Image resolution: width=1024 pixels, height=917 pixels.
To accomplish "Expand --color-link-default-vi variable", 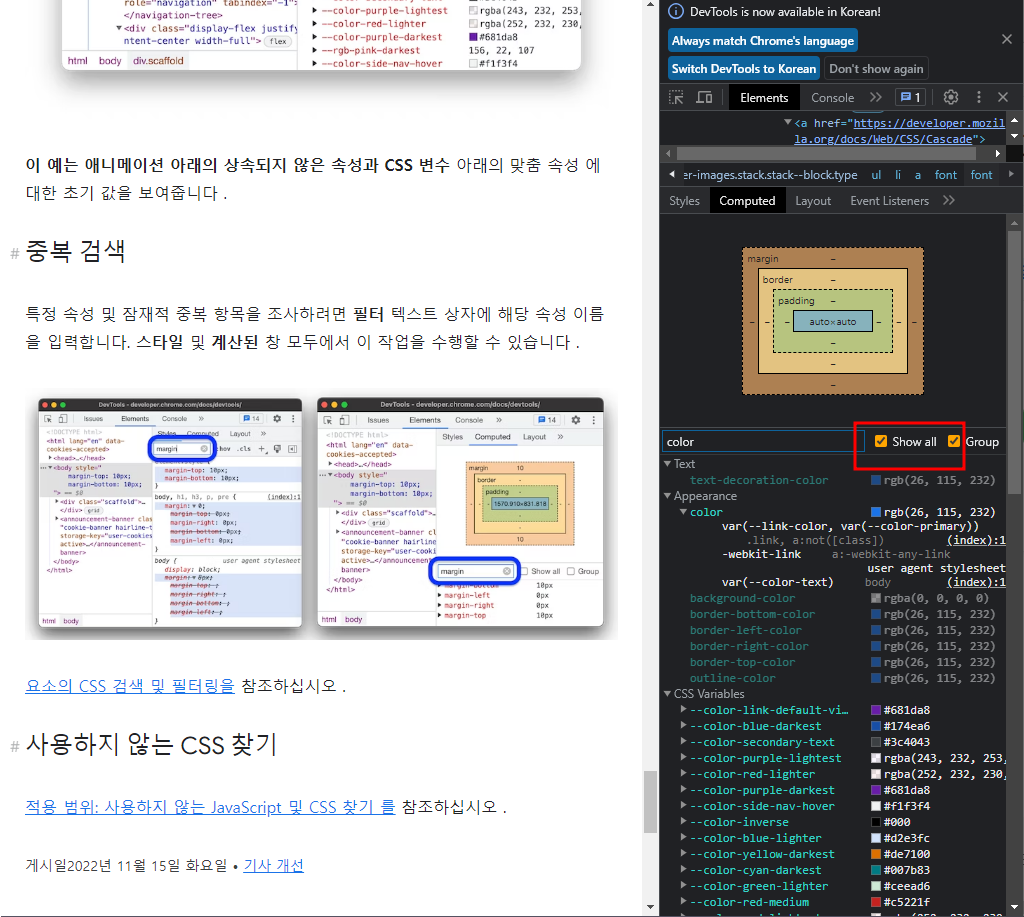I will coord(683,709).
